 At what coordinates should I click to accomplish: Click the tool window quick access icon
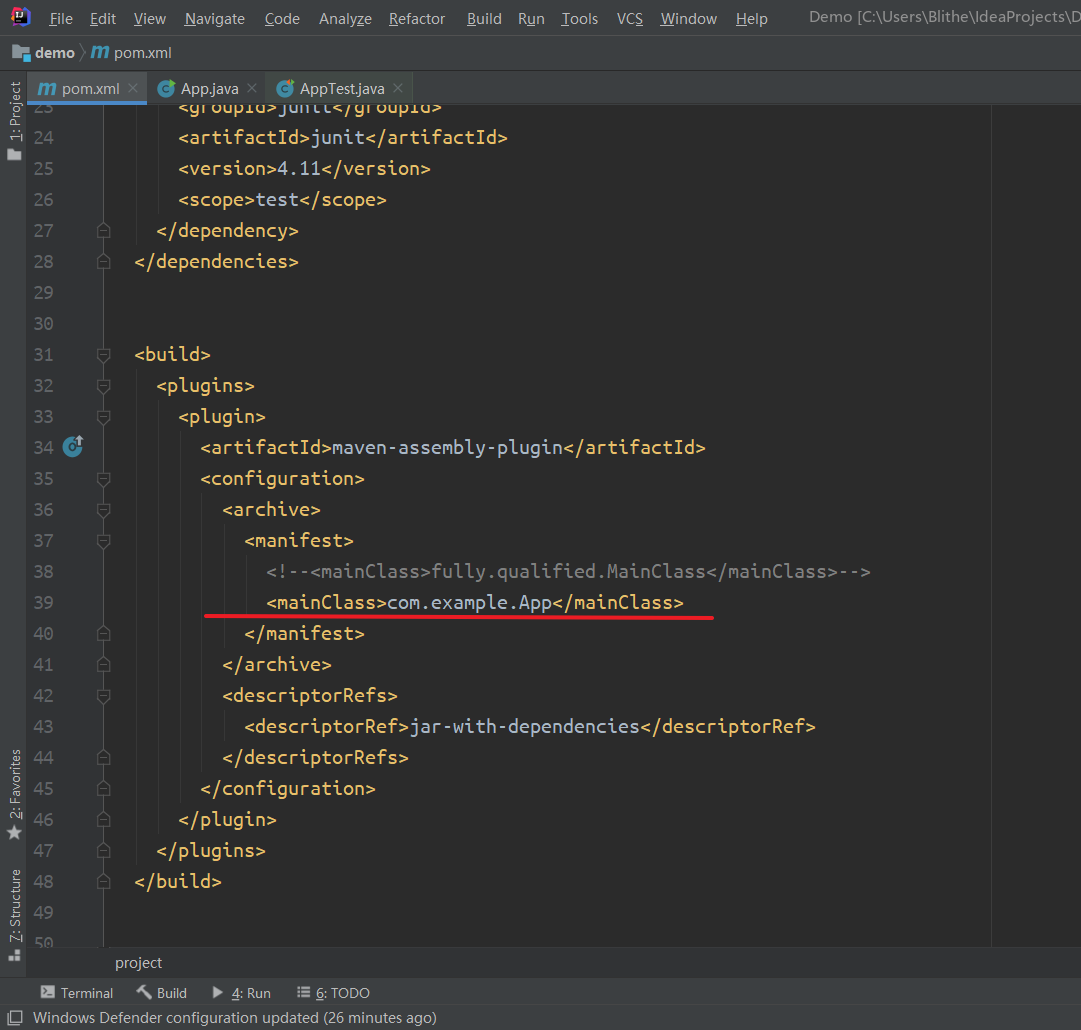15,1018
